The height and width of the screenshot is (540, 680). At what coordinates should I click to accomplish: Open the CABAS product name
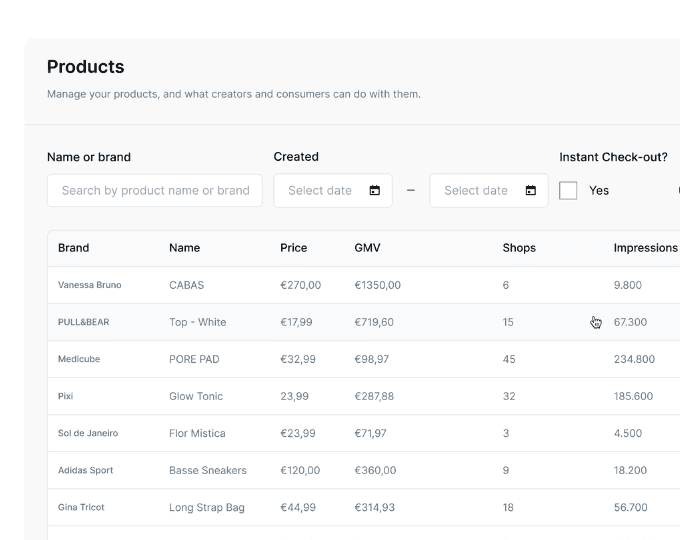click(186, 285)
